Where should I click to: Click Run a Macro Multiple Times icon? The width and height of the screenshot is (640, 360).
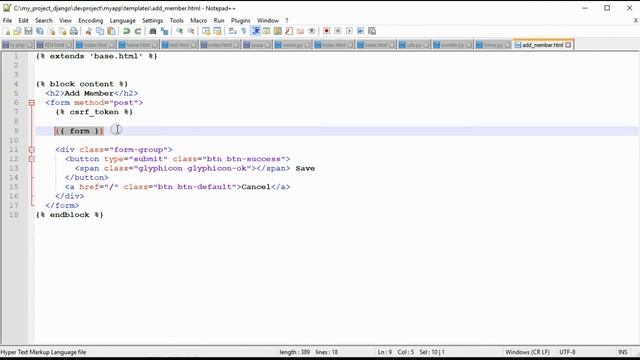(x=360, y=31)
